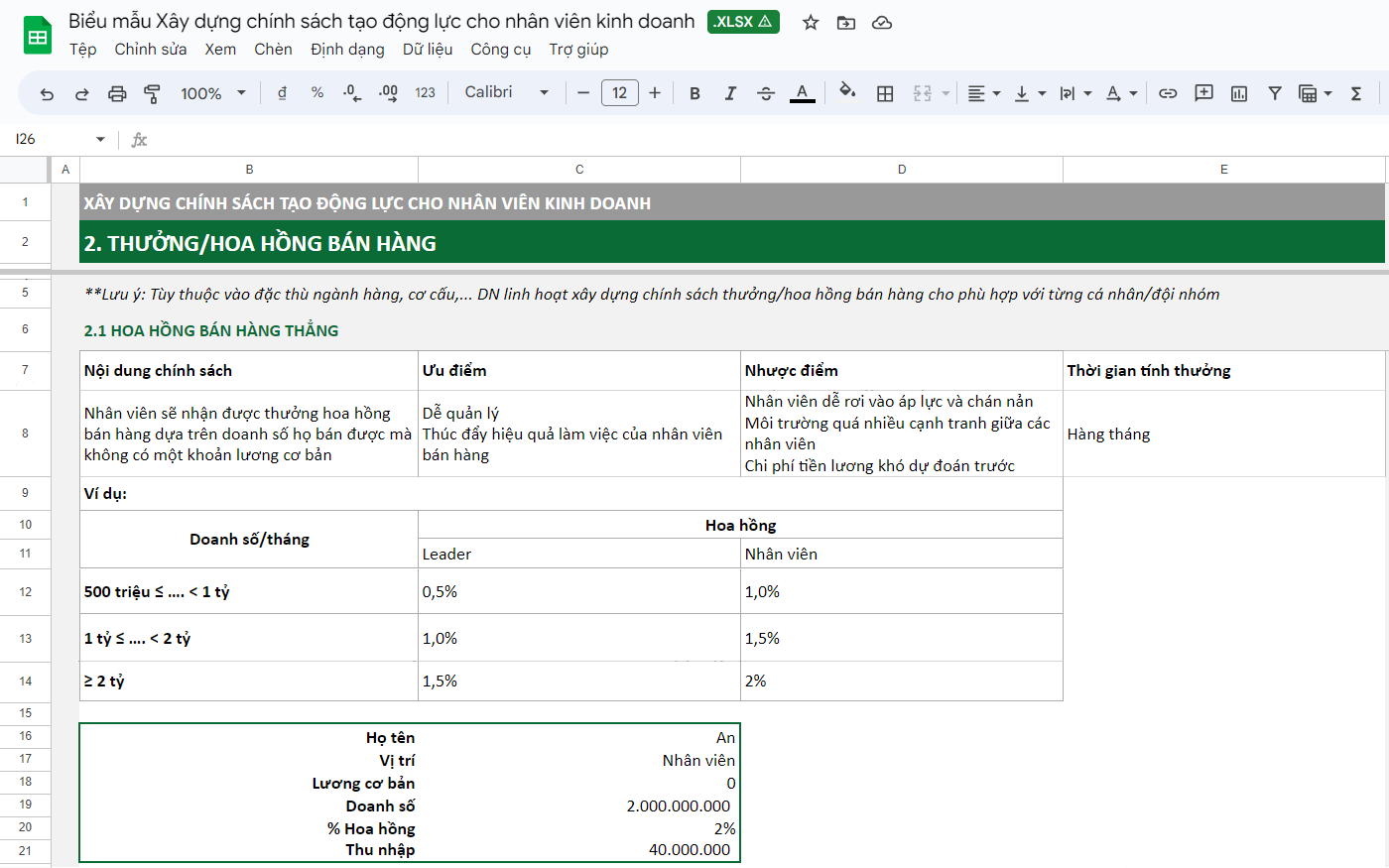Open the Chỉnh sửa menu
1389x868 pixels.
(x=150, y=49)
